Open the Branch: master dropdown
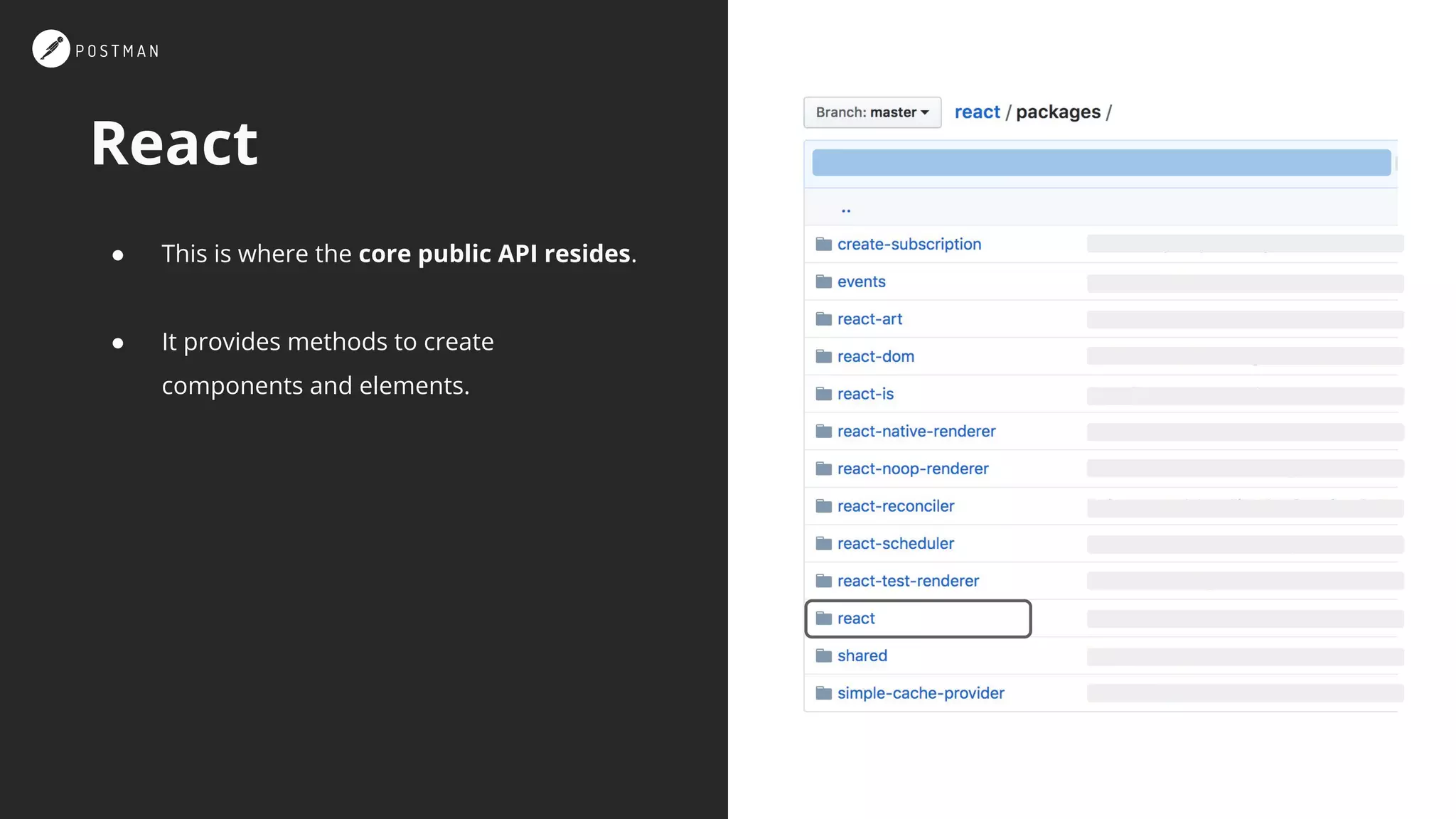1456x819 pixels. [x=872, y=112]
